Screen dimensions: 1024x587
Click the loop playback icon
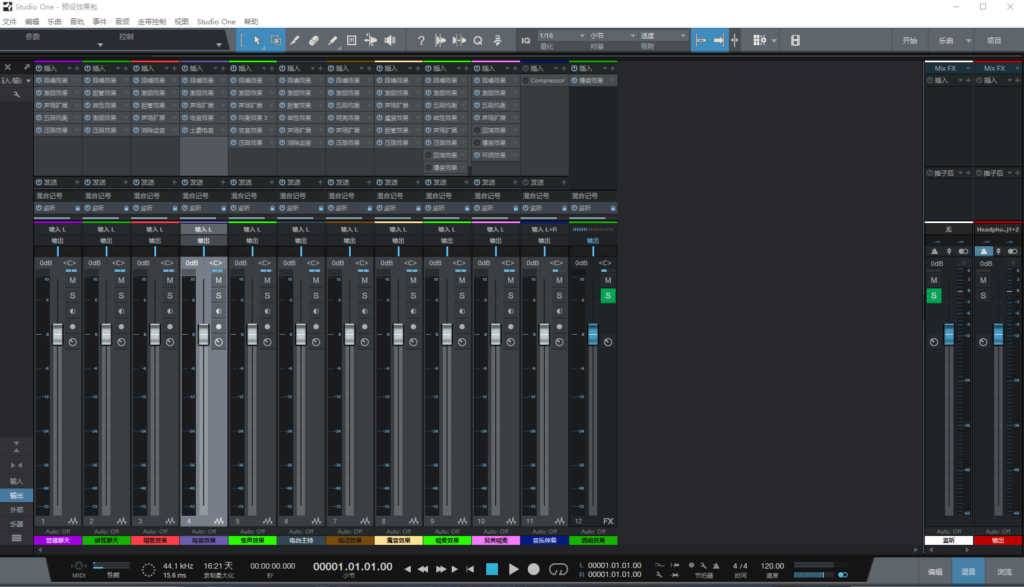(x=559, y=570)
